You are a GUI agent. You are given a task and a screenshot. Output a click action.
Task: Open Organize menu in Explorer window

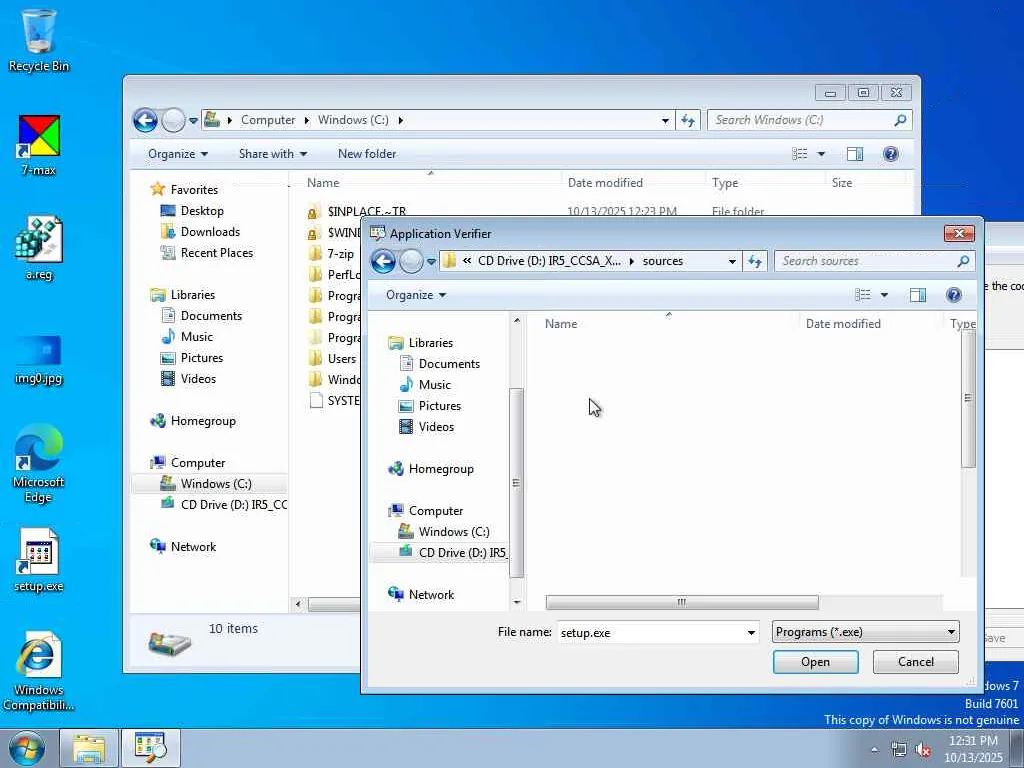178,154
